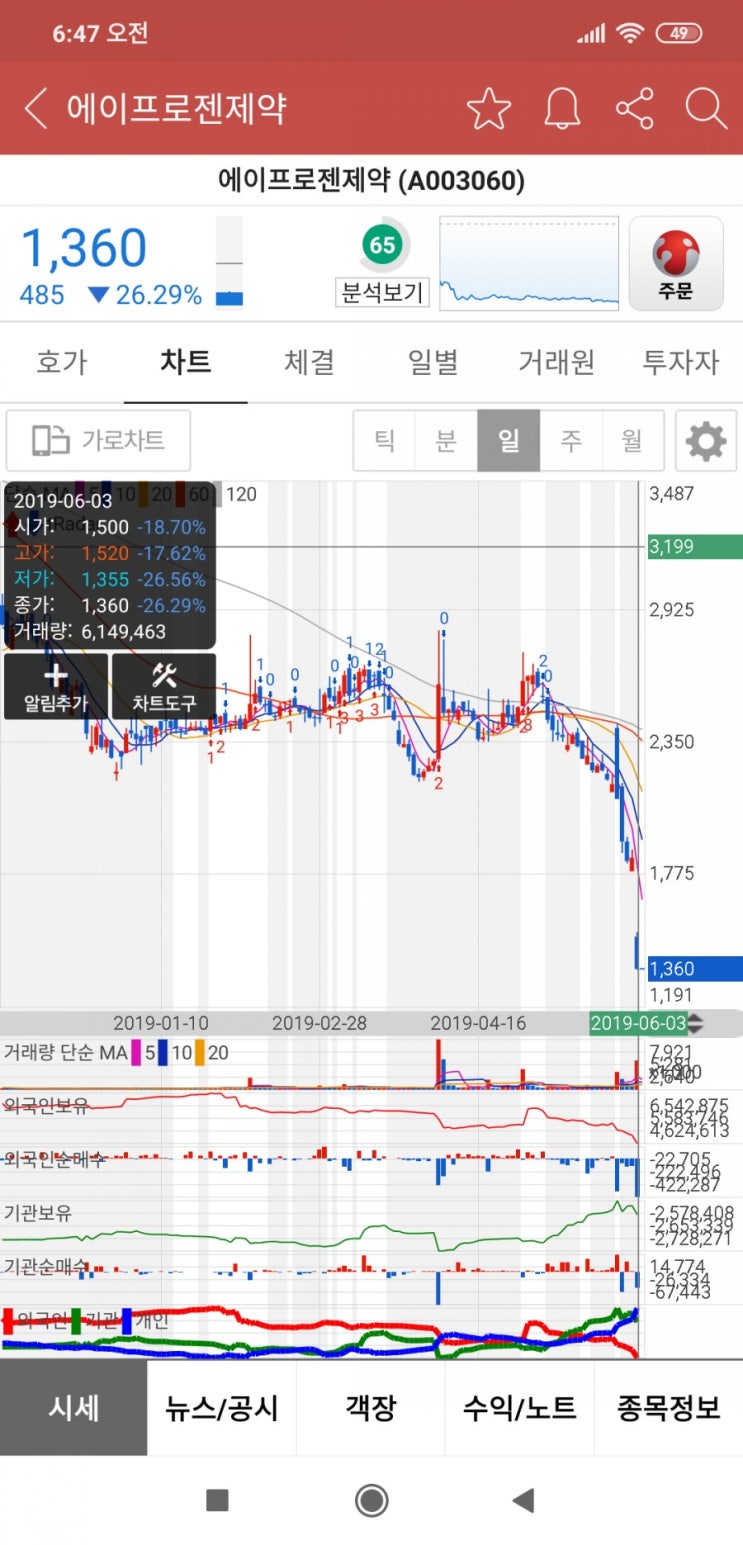Tap the orange 20 volume MA swatch
Screen dimensions: 743x1545
(199, 1052)
